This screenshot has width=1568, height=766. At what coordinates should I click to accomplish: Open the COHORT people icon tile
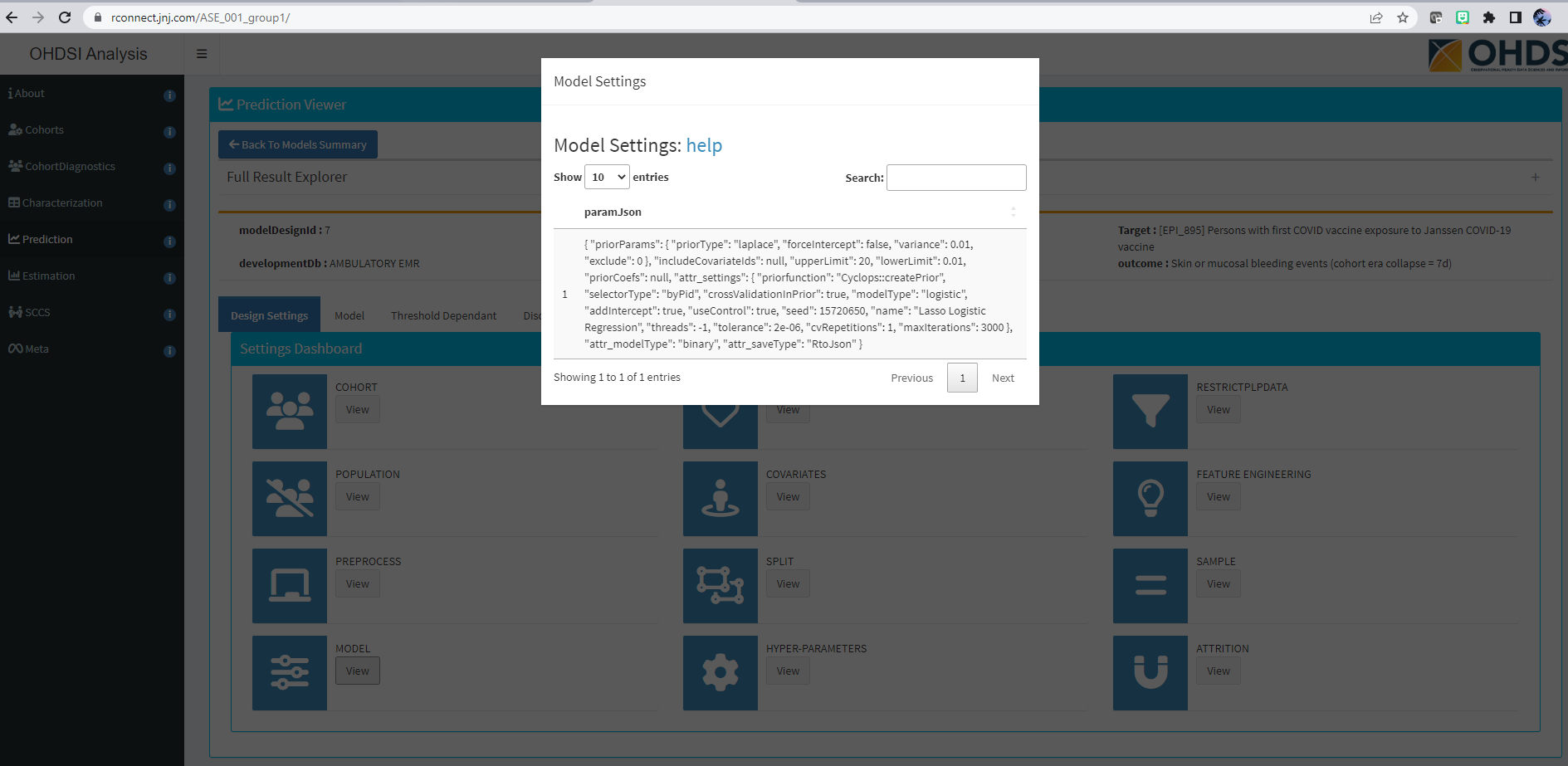point(289,412)
